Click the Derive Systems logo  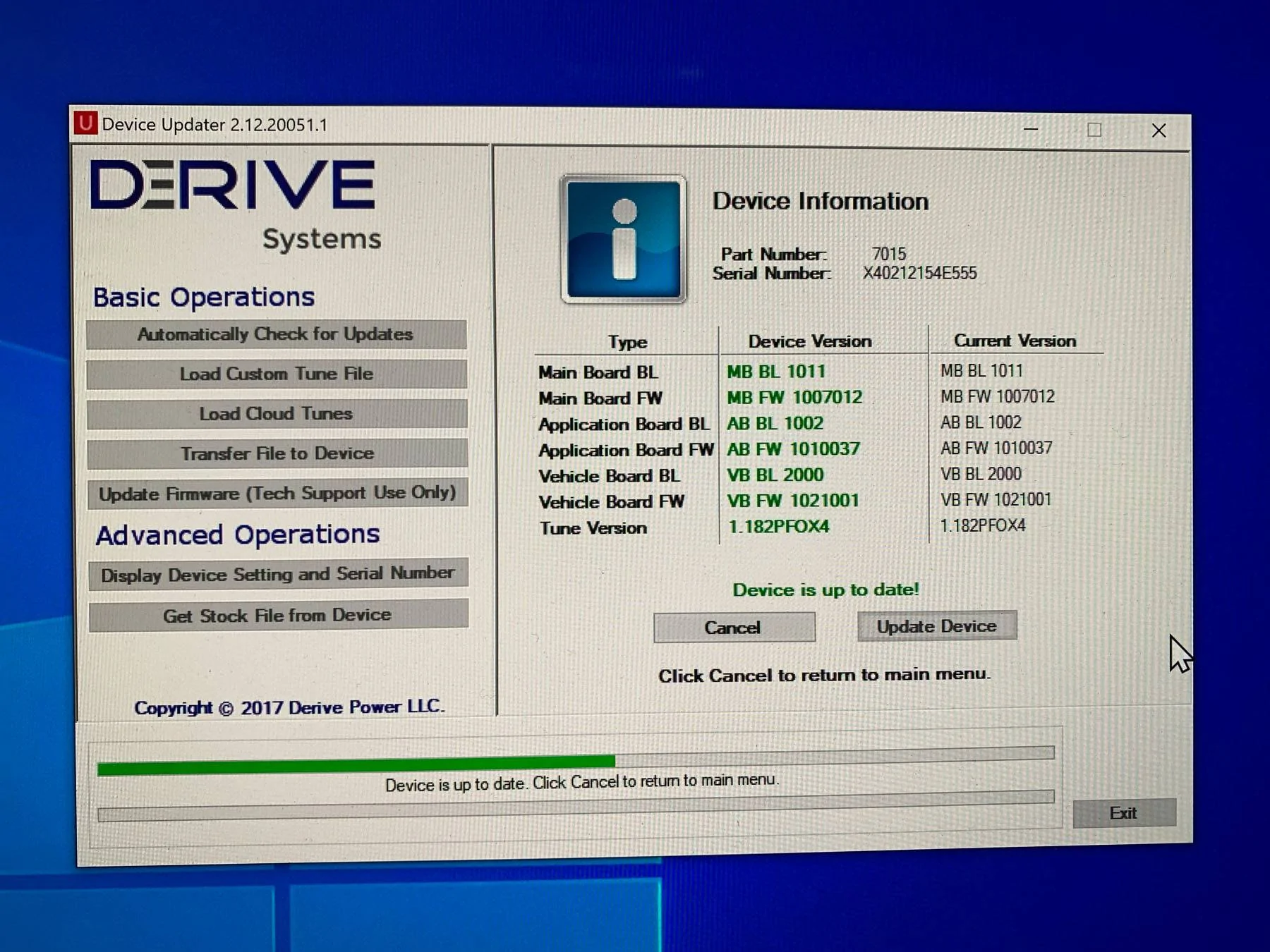coord(236,205)
